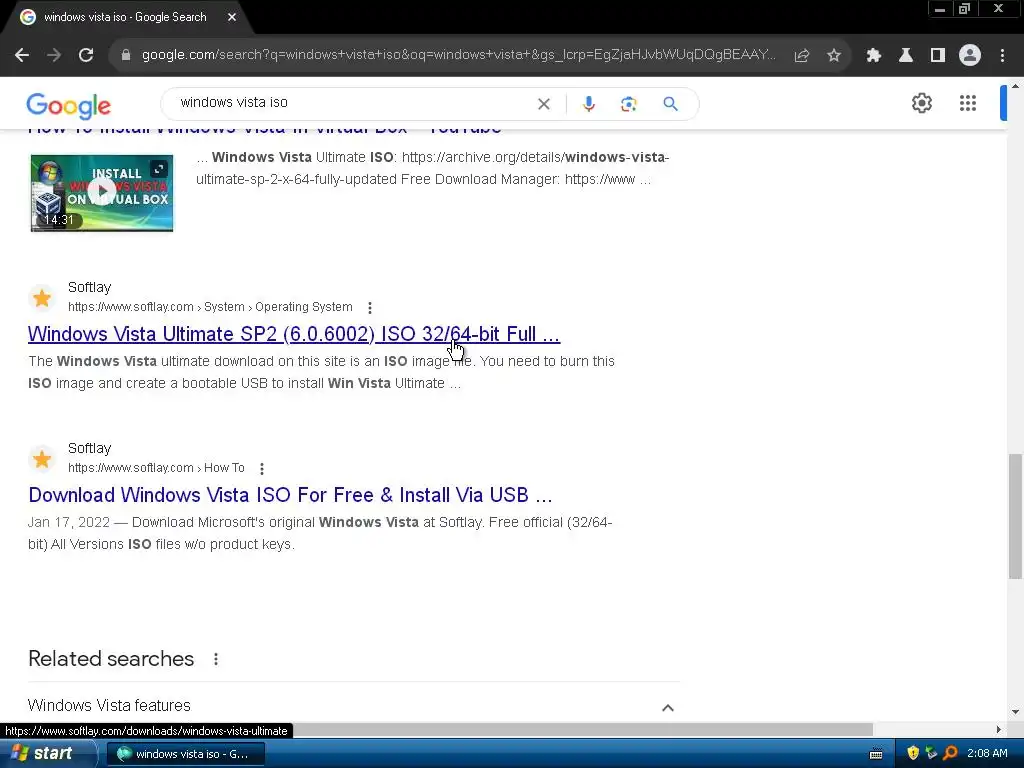The width and height of the screenshot is (1024, 768).
Task: Click the 2:08 AM clock
Action: 987,753
